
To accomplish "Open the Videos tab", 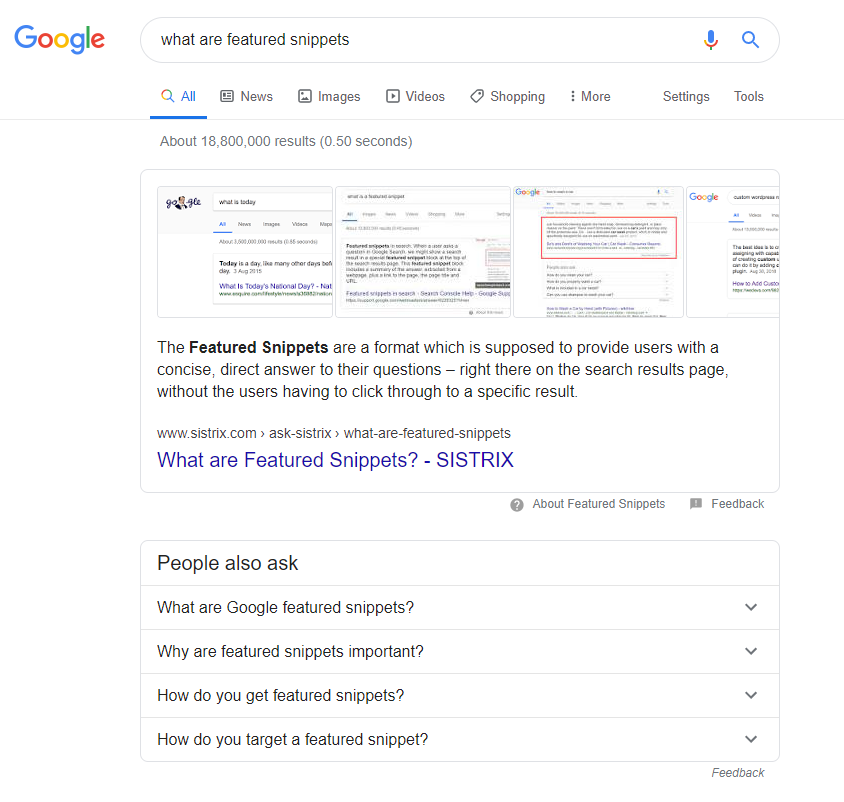I will (x=415, y=96).
